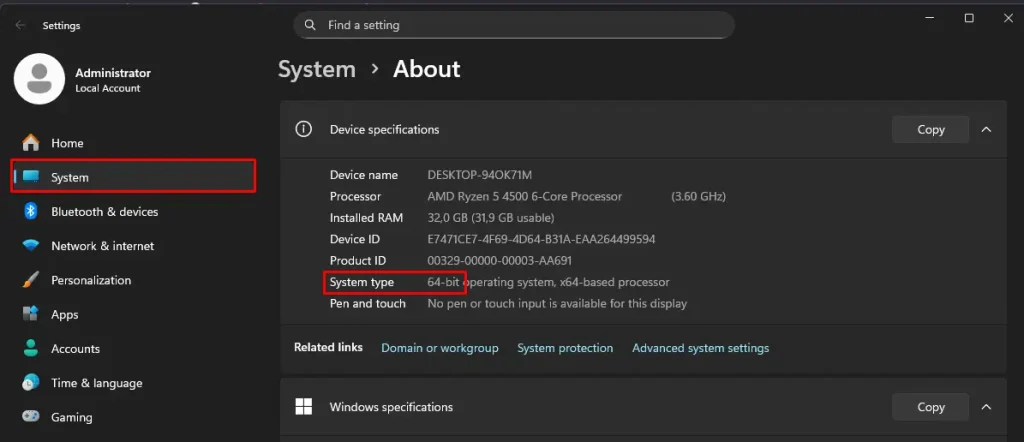Open Personalization settings

pos(133,280)
